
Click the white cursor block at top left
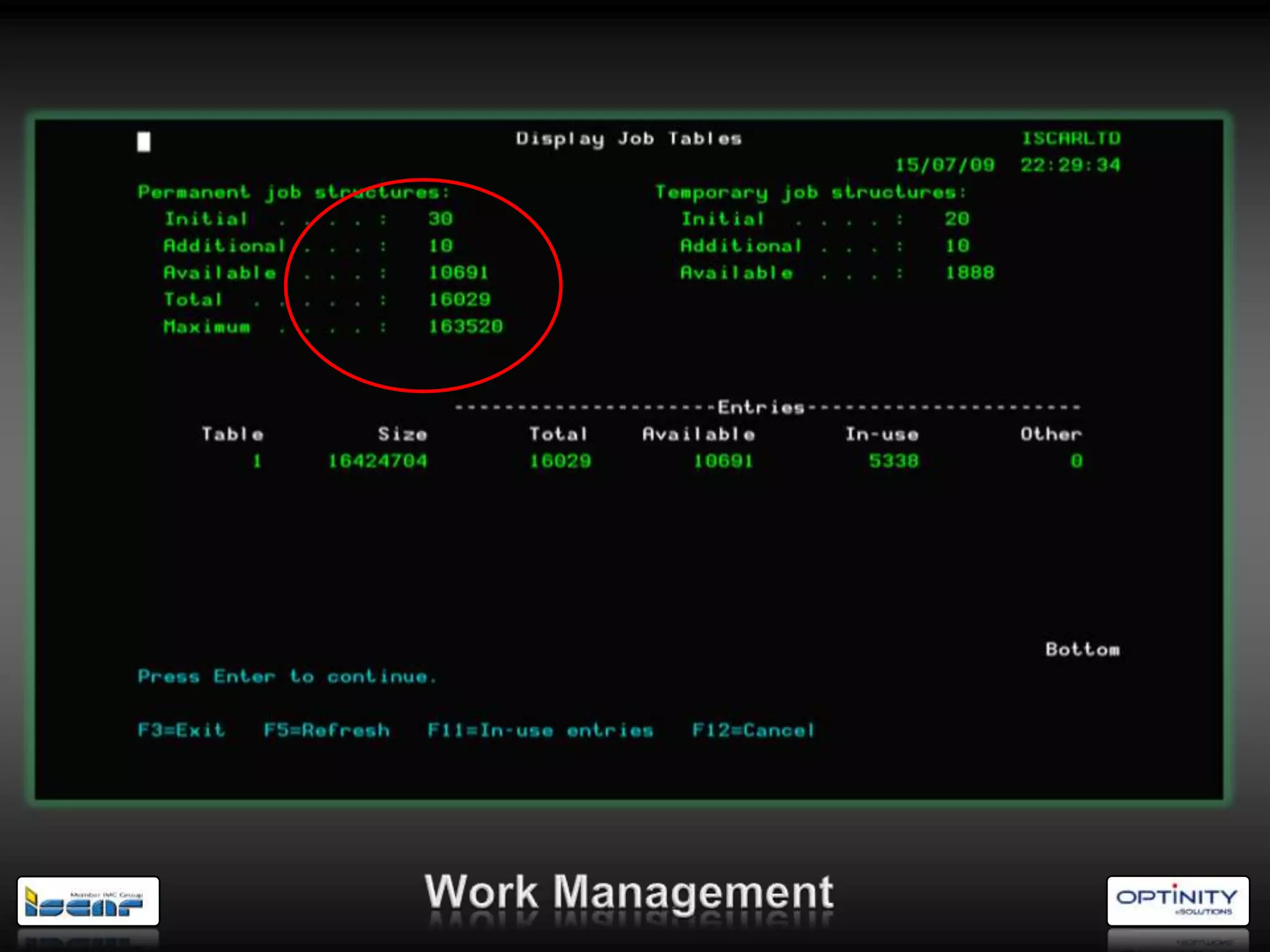tap(143, 141)
